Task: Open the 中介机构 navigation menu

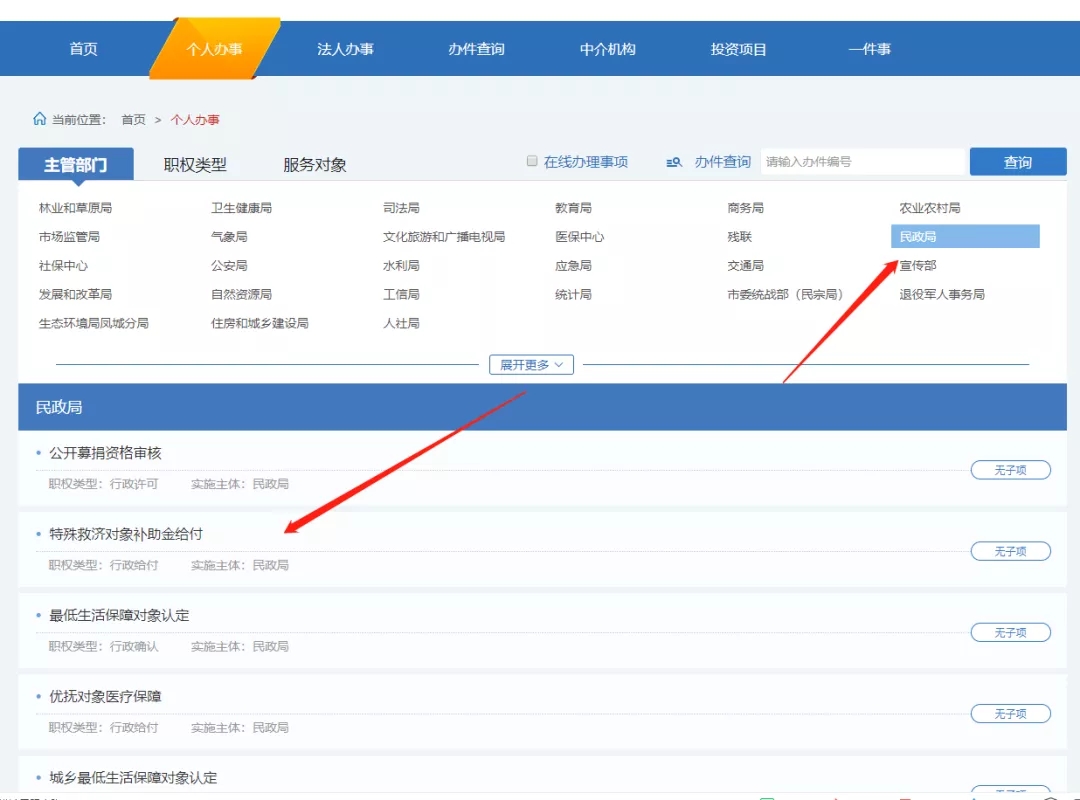Action: tap(607, 47)
